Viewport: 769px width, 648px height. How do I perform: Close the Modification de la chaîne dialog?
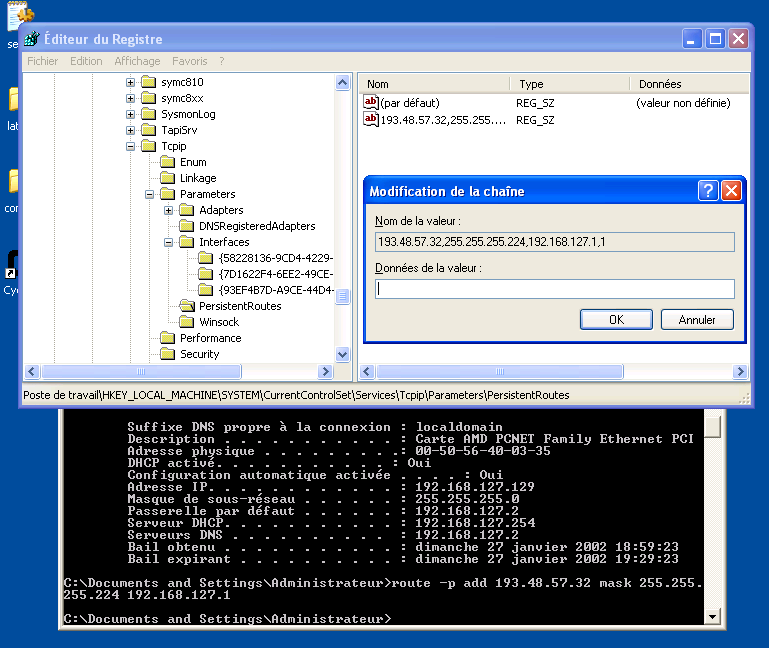731,190
